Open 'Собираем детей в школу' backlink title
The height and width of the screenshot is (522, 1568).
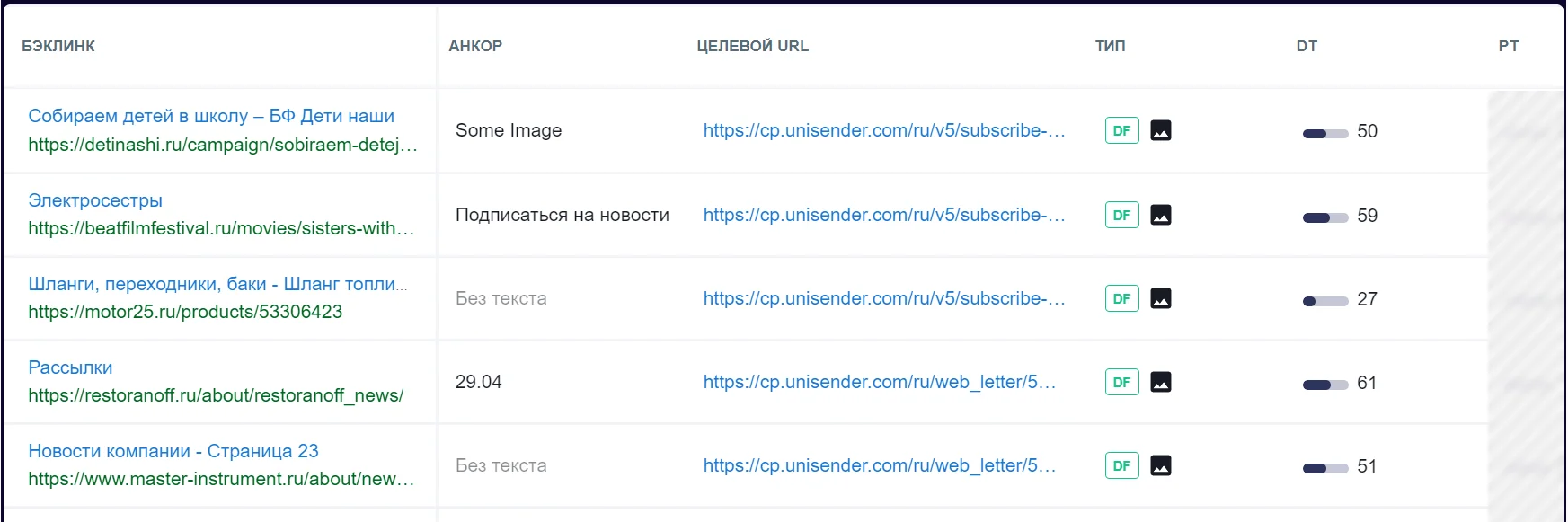(x=211, y=116)
